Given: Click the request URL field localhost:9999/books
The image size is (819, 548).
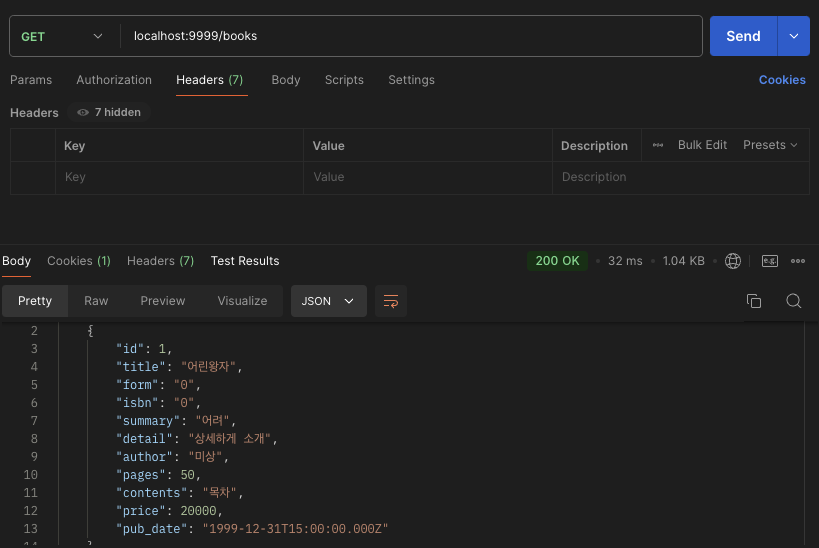Looking at the screenshot, I should [x=411, y=36].
